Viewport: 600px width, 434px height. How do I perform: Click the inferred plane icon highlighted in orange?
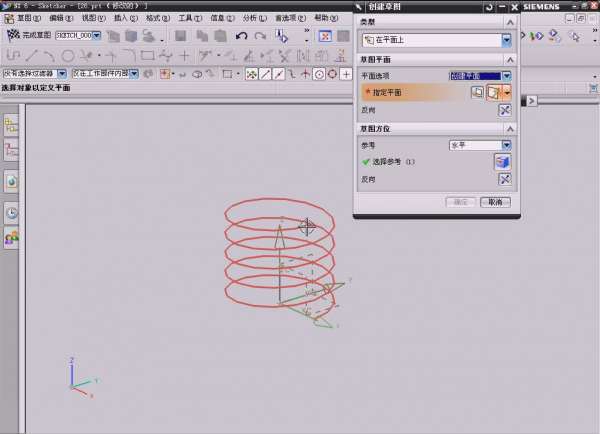(x=494, y=93)
